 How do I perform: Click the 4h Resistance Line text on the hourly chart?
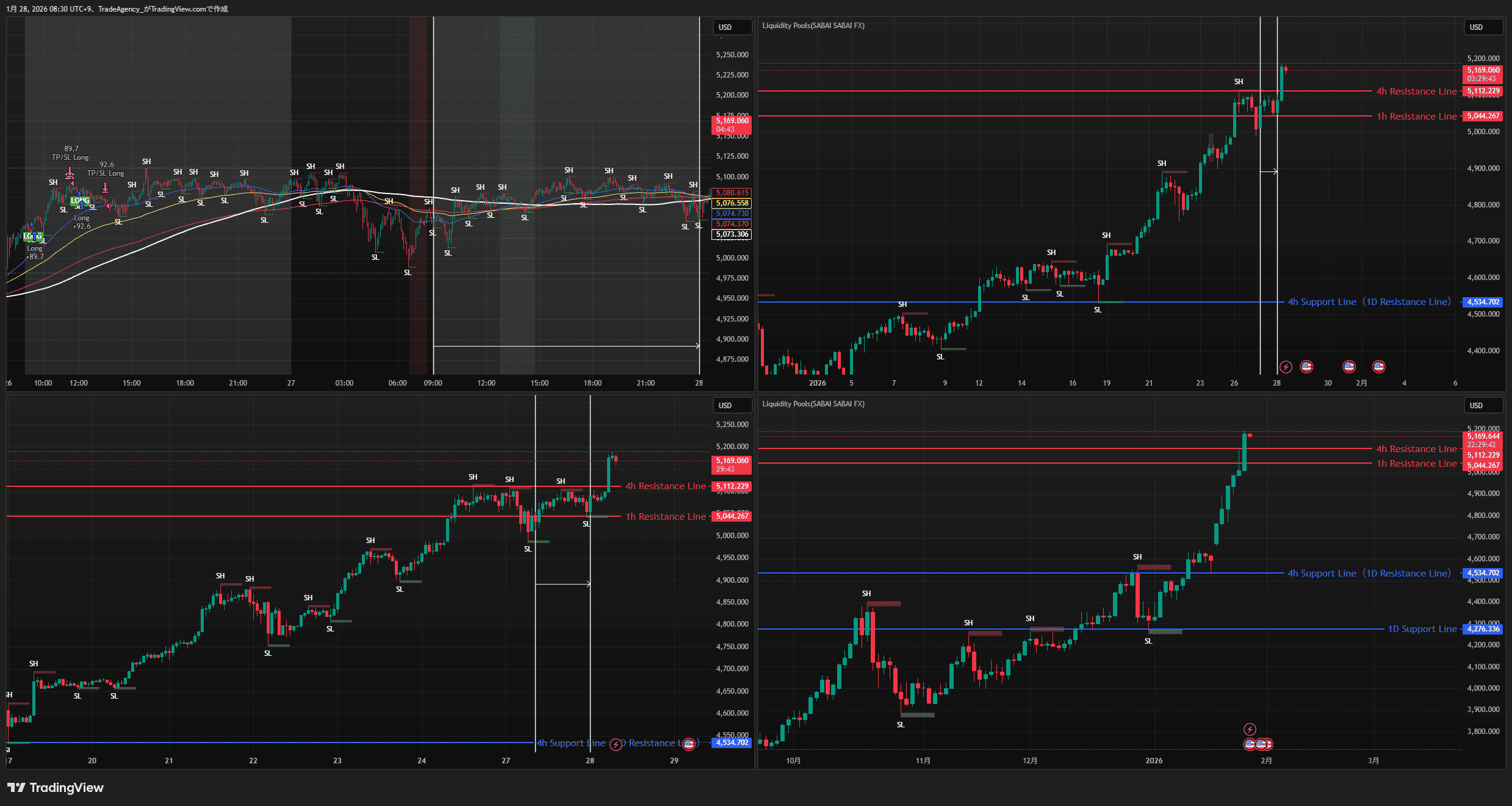click(x=664, y=486)
